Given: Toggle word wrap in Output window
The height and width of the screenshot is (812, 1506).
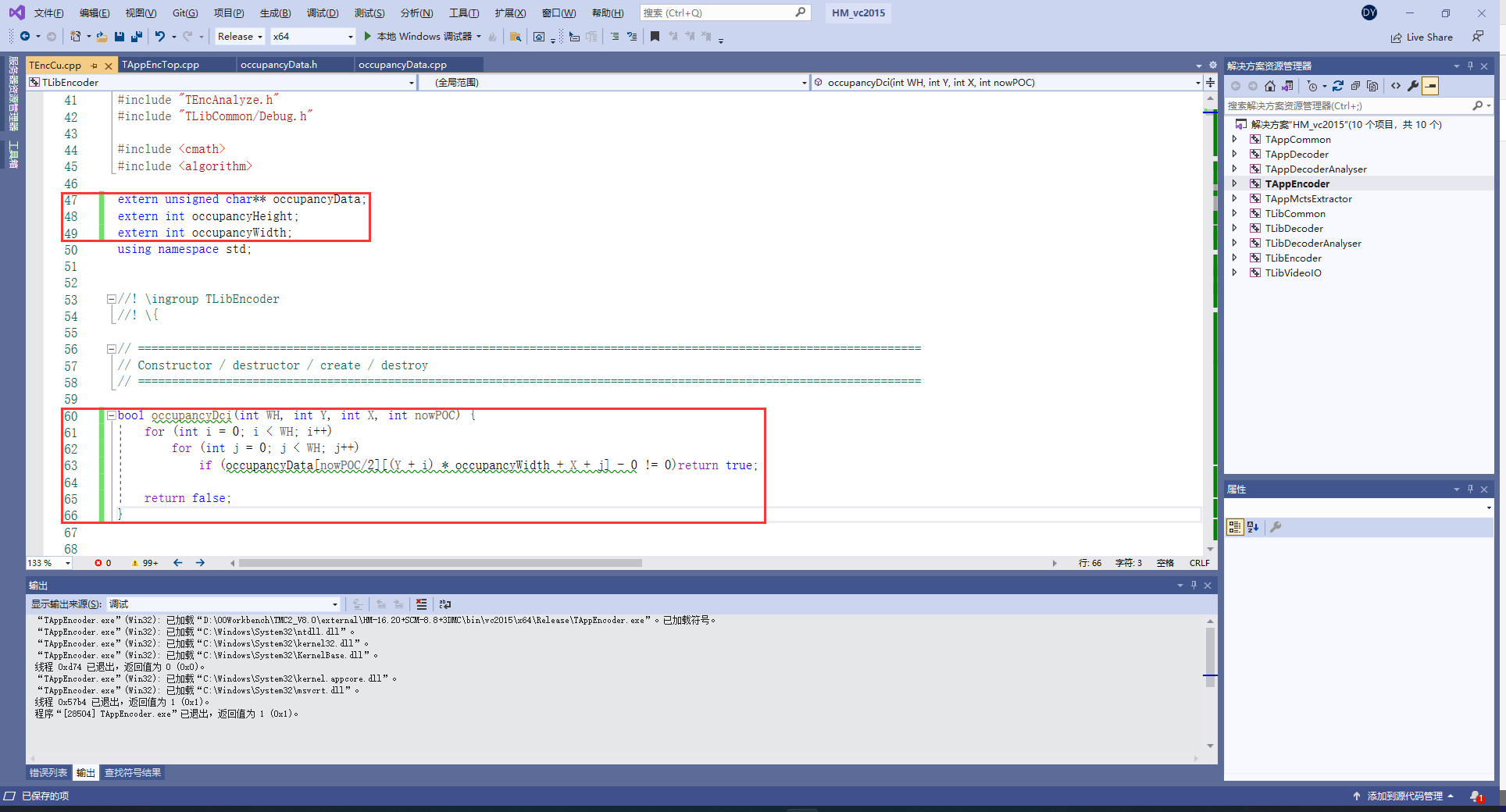Looking at the screenshot, I should pyautogui.click(x=445, y=604).
